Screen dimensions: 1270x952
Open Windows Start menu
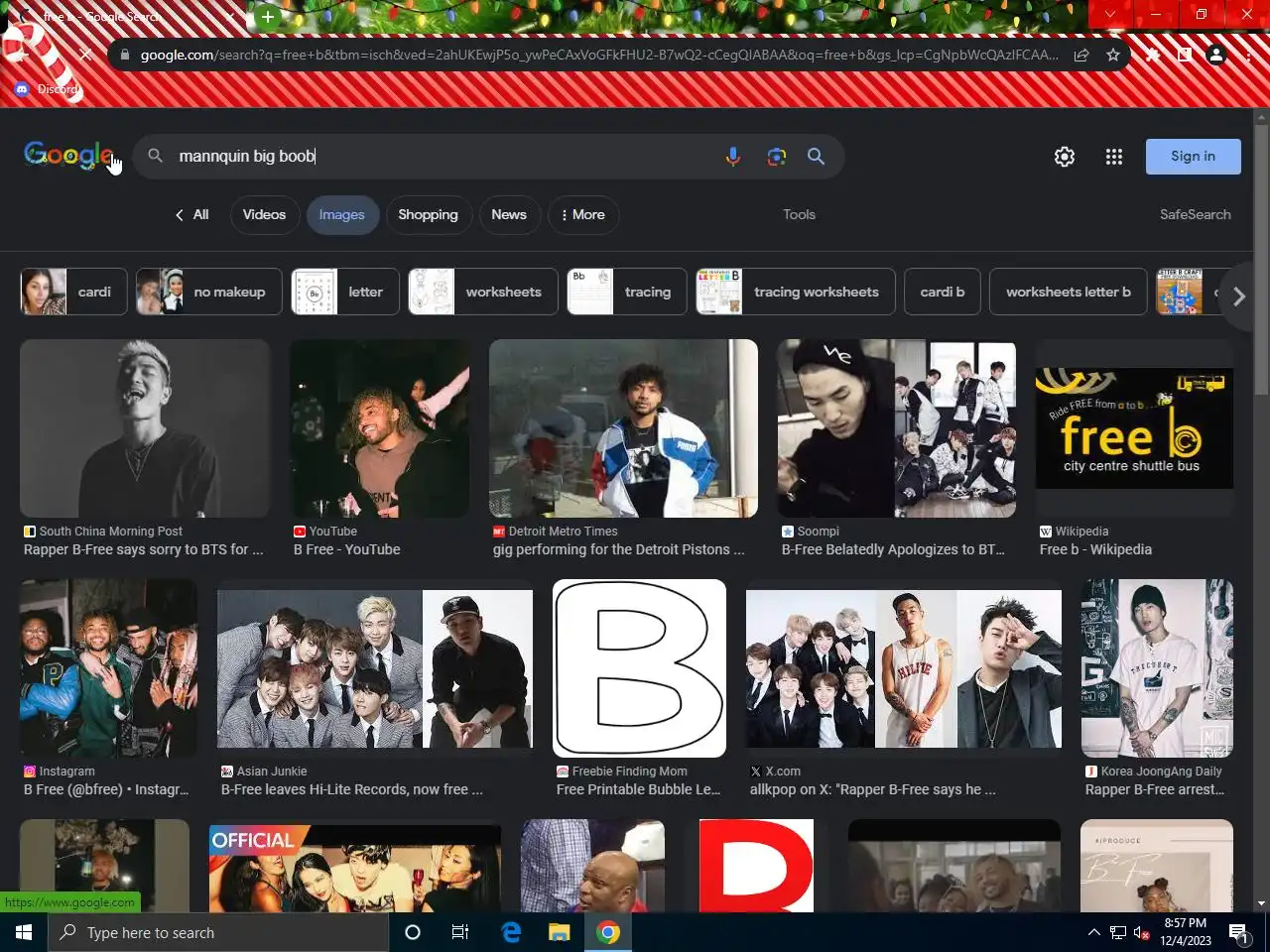(24, 932)
